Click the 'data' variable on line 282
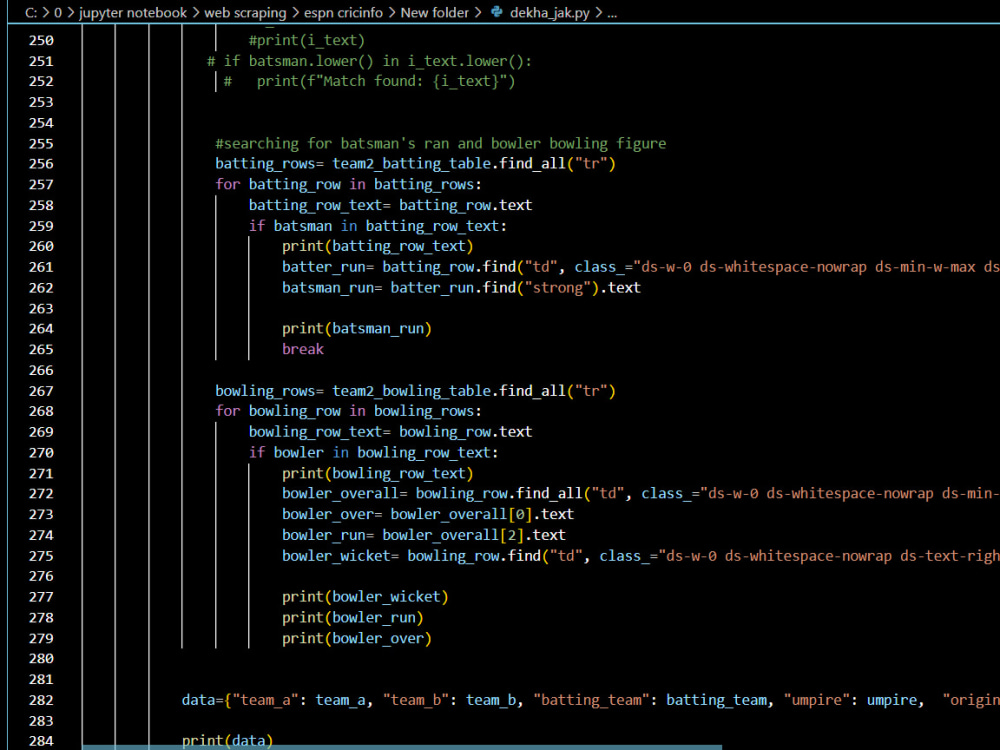Image resolution: width=1000 pixels, height=750 pixels. coord(198,700)
